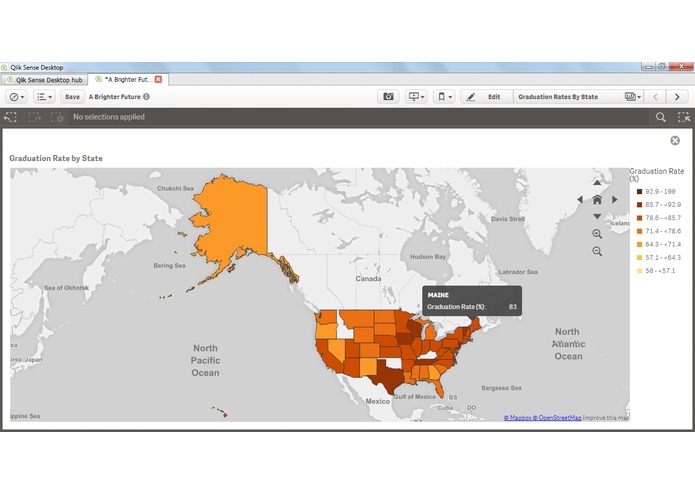
Task: Open the Mapbox attribution link
Action: (x=517, y=417)
